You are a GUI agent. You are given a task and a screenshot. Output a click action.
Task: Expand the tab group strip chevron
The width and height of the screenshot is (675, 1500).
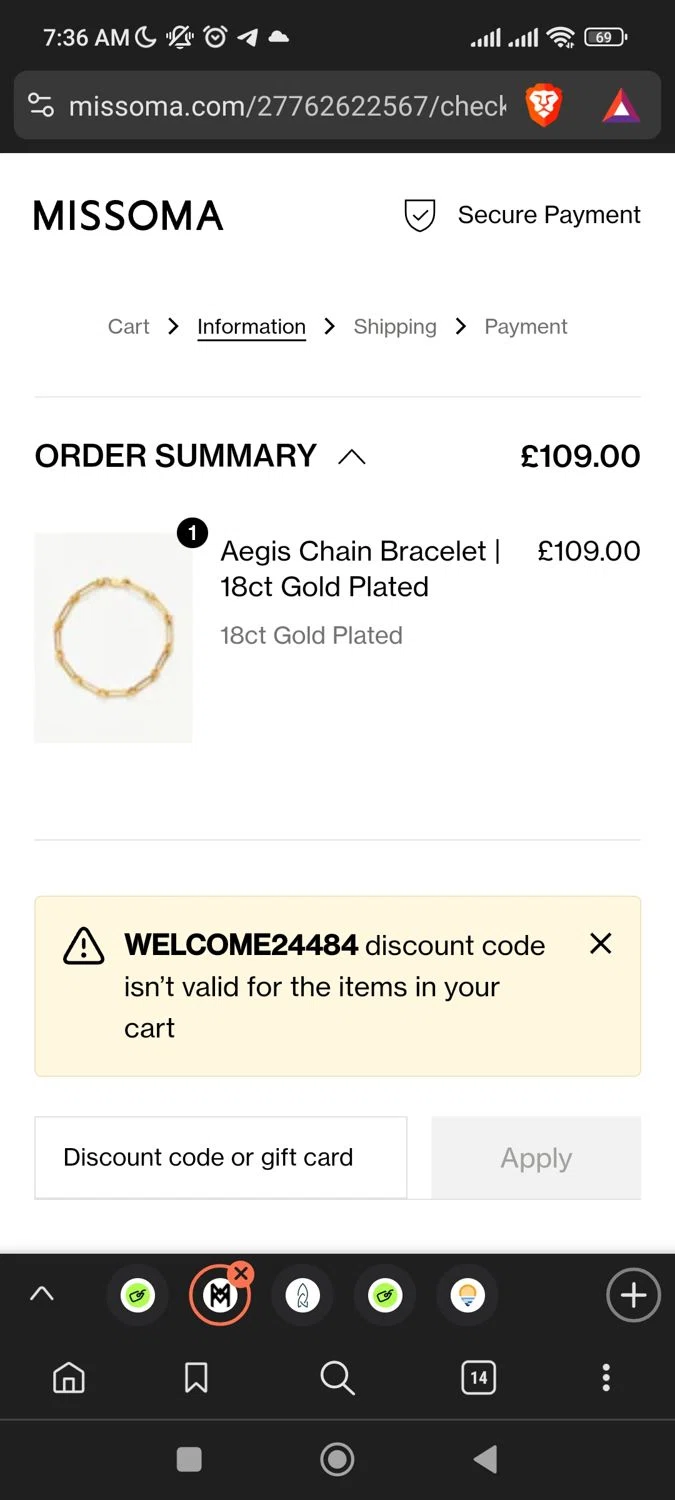click(41, 1294)
